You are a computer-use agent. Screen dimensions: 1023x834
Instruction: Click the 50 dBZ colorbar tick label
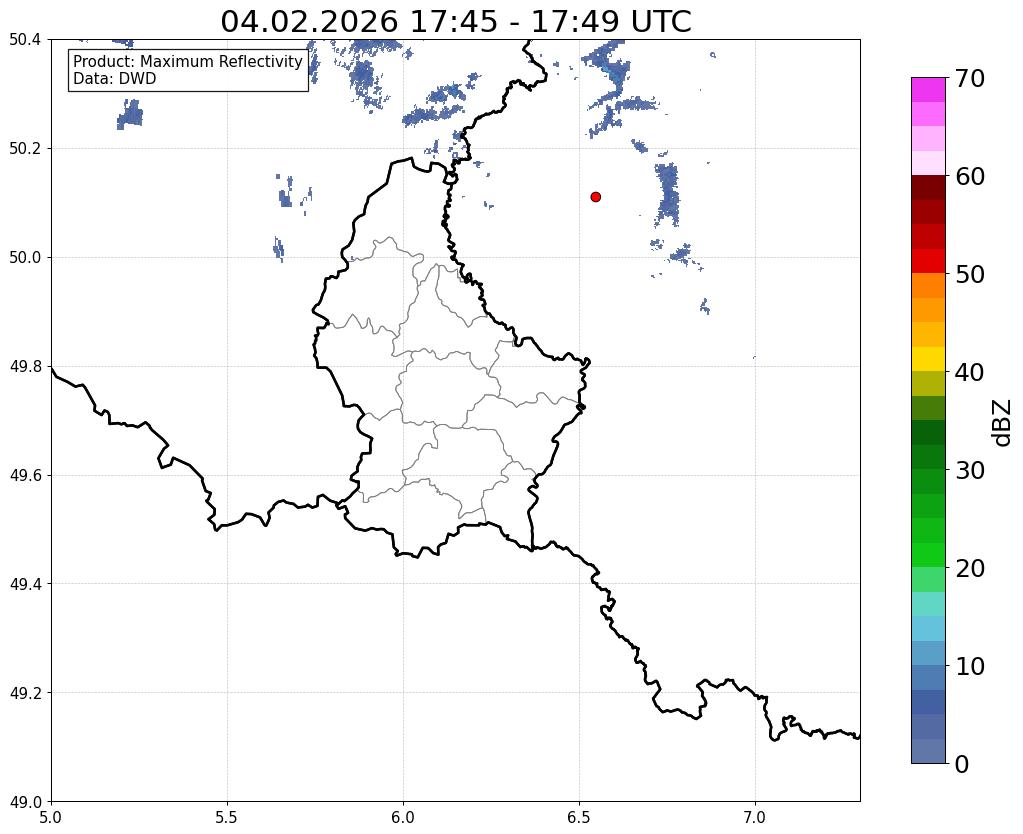970,274
